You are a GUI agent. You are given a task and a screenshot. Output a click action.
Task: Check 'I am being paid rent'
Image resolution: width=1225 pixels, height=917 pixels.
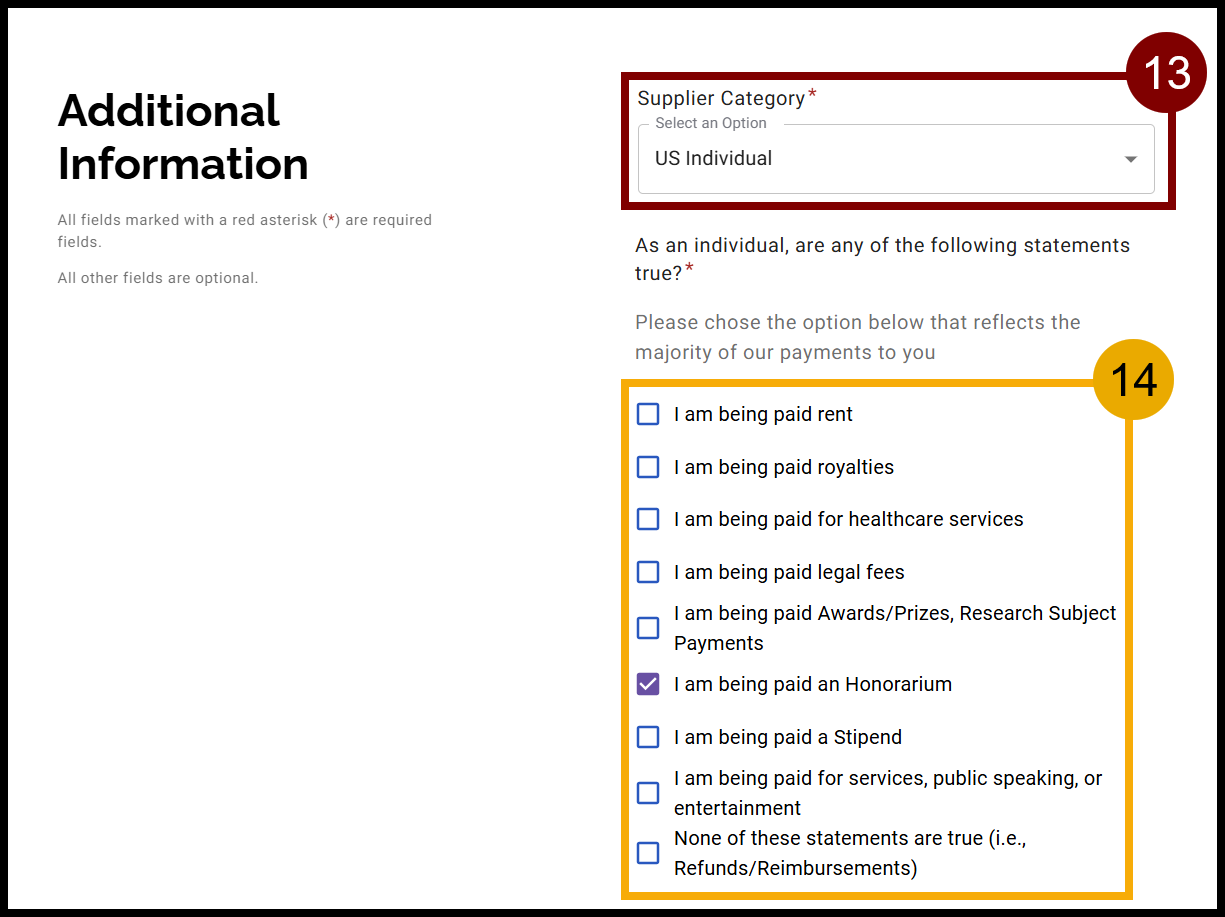647,413
